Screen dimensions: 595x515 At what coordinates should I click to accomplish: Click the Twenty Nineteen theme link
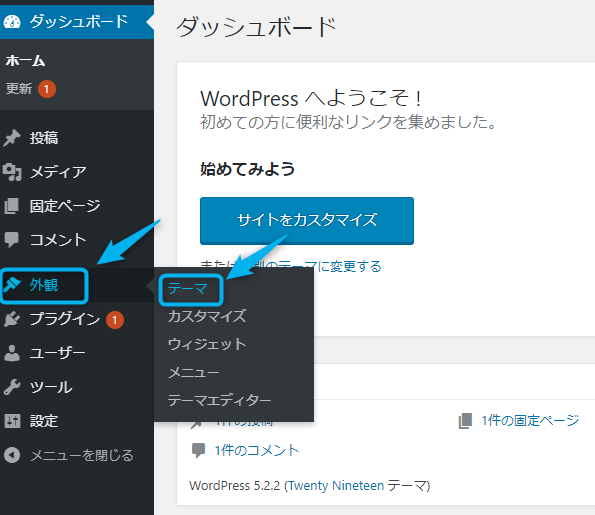point(335,486)
